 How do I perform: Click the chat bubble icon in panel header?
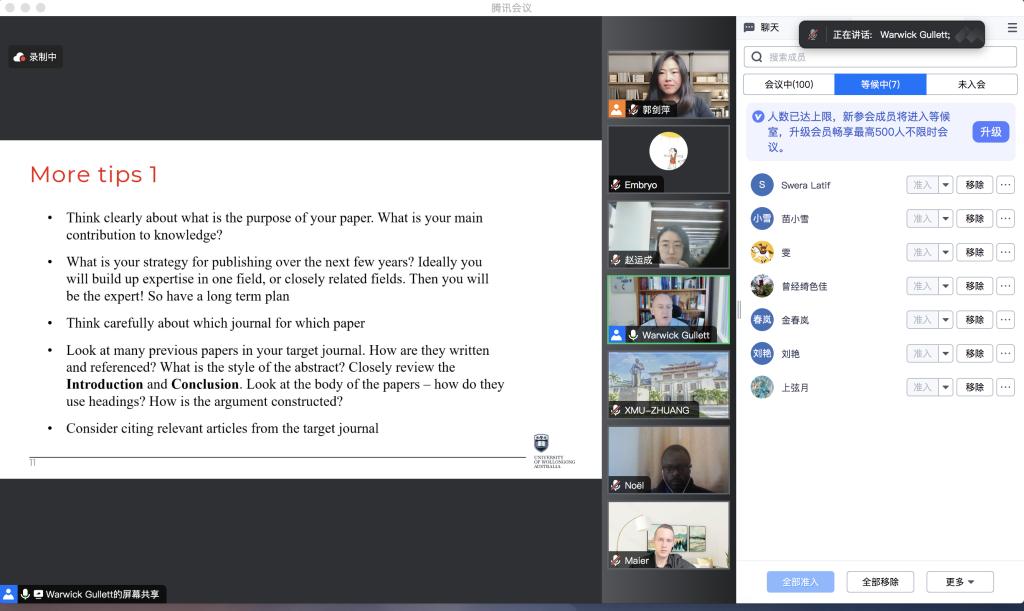(x=749, y=28)
